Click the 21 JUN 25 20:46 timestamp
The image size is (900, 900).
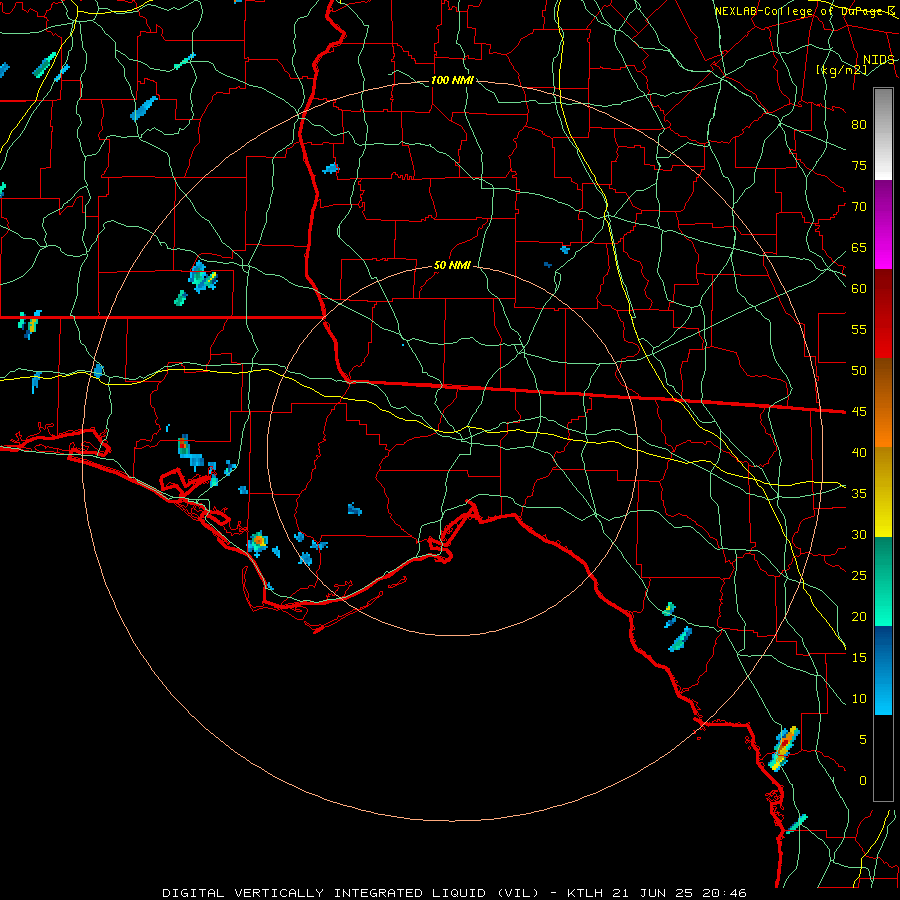tap(681, 893)
